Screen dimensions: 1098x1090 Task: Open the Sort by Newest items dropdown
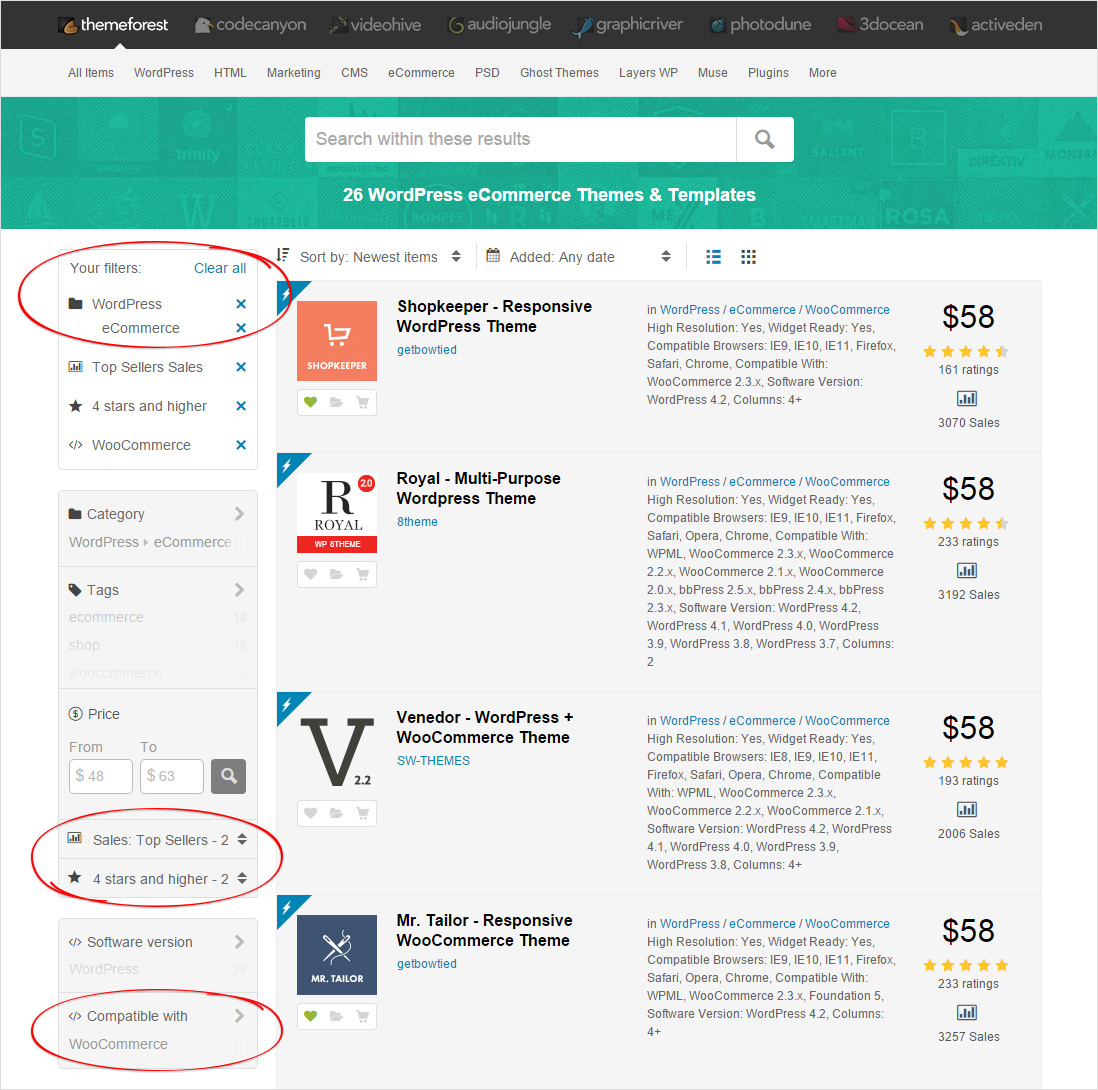click(x=369, y=257)
